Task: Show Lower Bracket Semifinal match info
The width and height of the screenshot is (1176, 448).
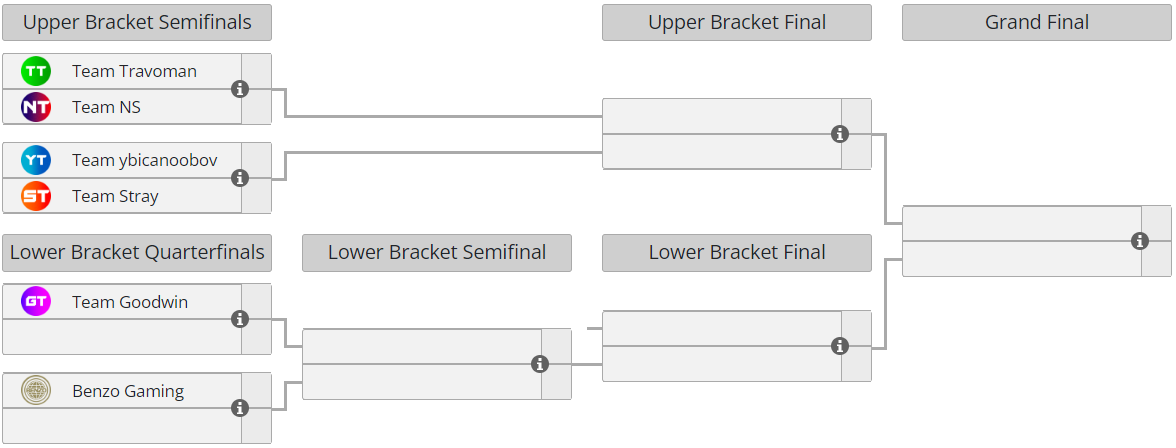Action: tap(540, 364)
